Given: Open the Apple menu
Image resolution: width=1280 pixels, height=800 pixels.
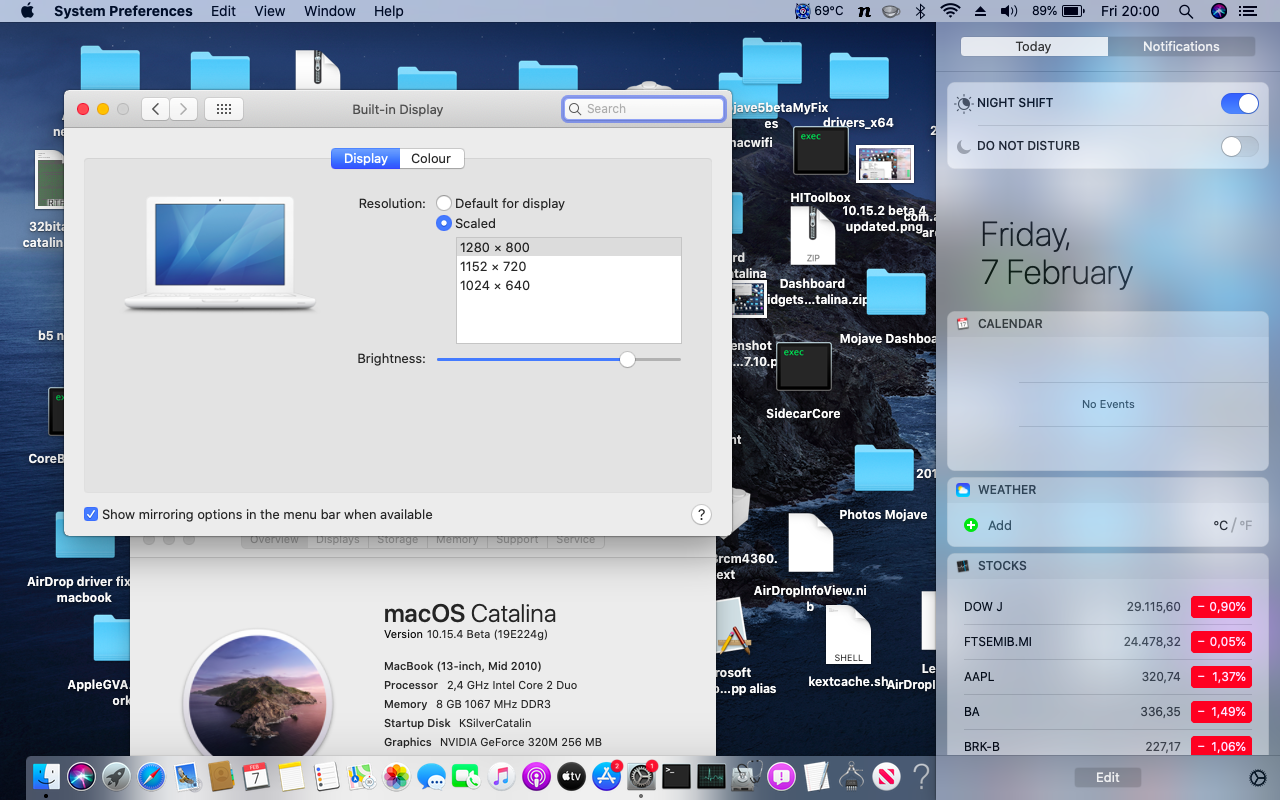Looking at the screenshot, I should coord(27,11).
